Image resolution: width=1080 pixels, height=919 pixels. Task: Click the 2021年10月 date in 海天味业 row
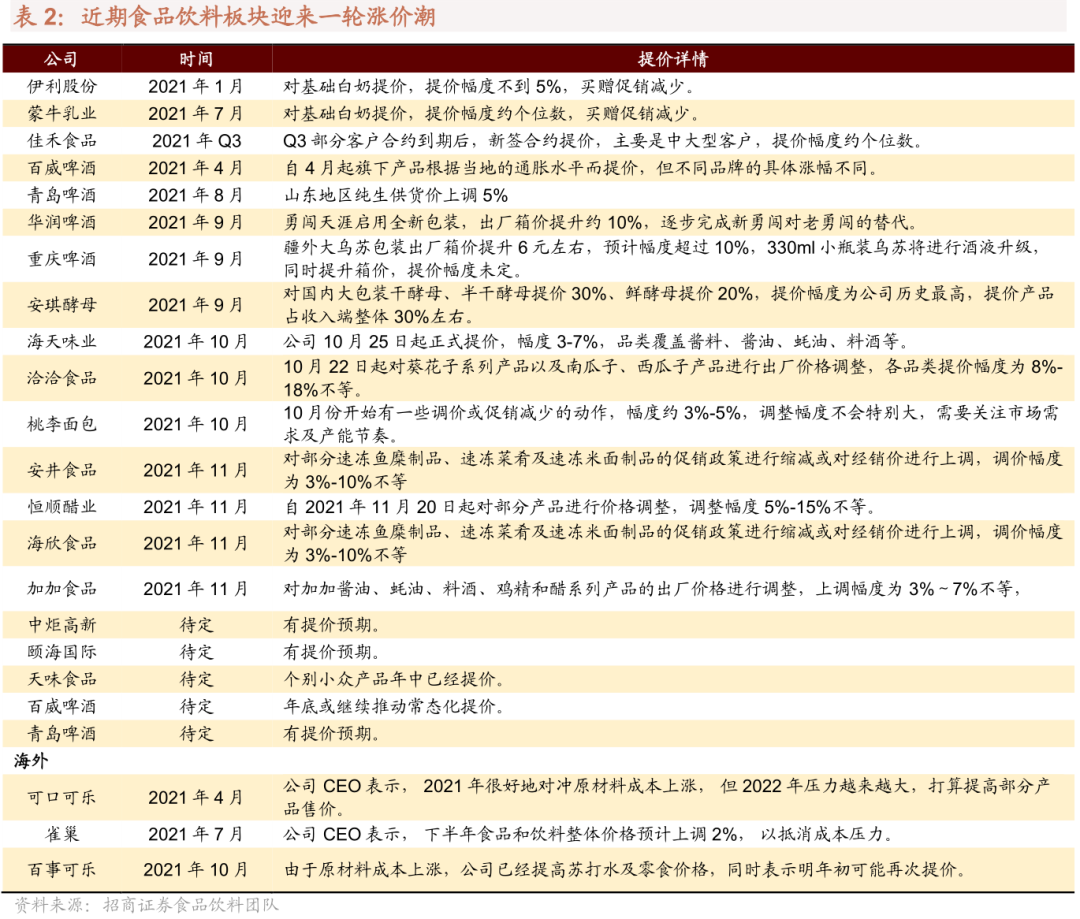click(196, 342)
